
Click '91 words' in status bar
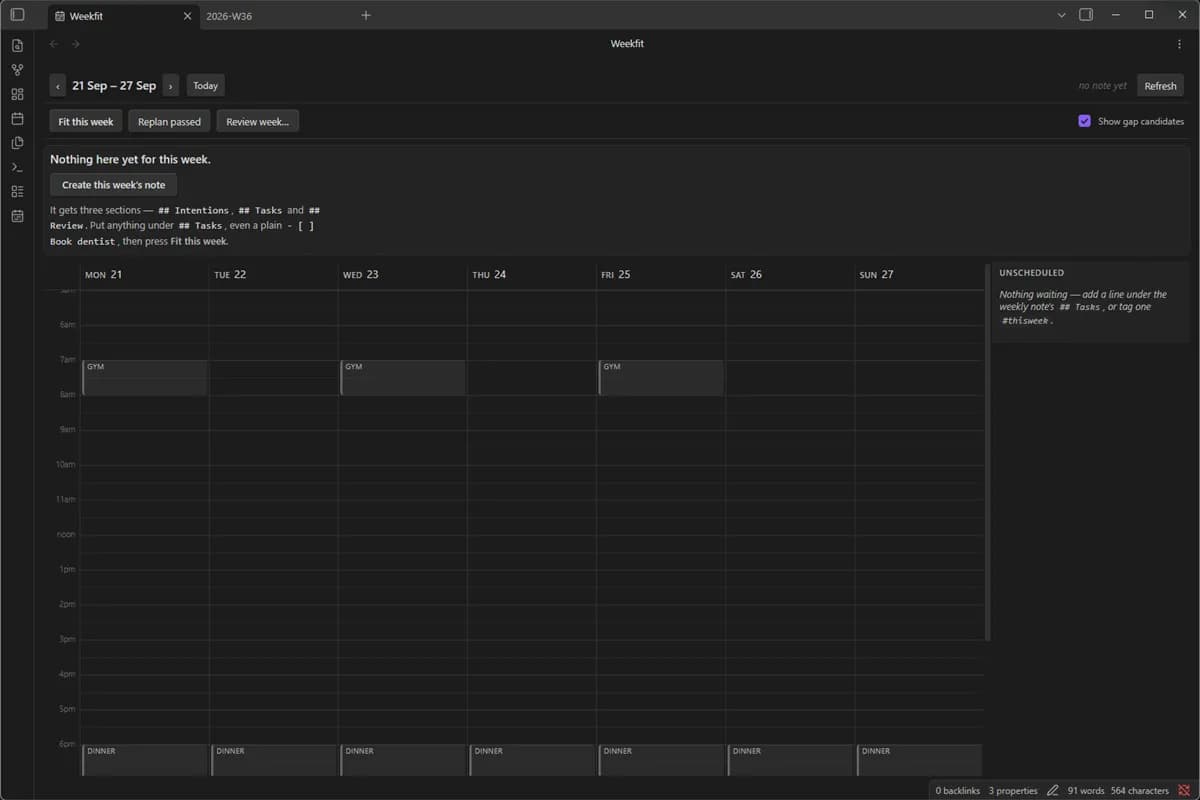[1085, 790]
